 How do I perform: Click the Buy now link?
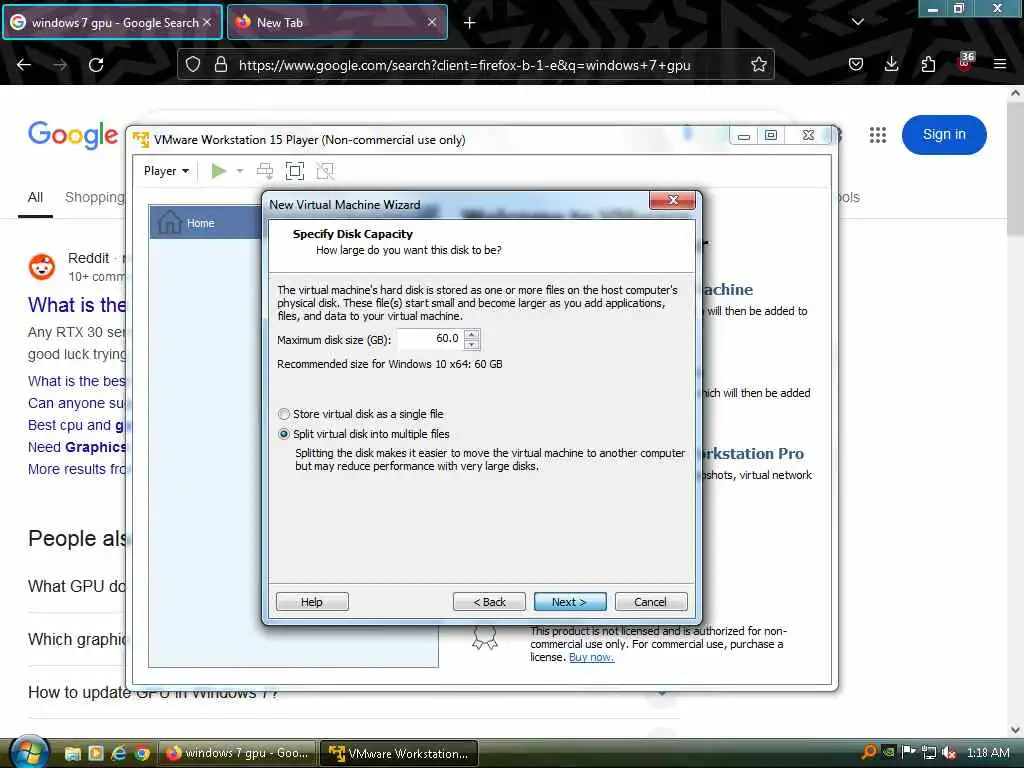click(591, 657)
